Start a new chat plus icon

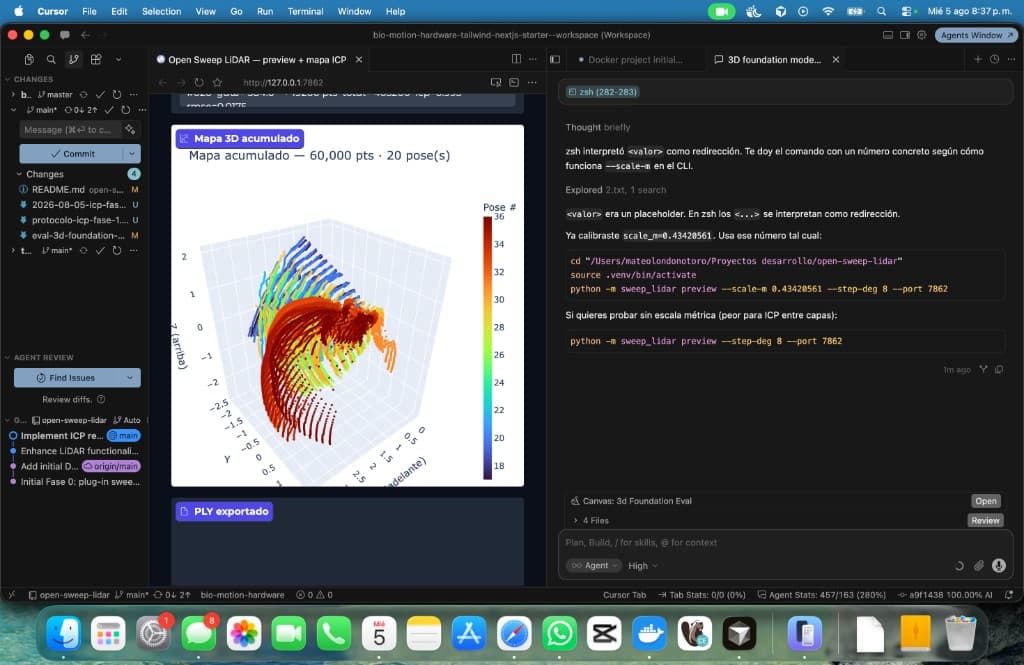[x=978, y=59]
